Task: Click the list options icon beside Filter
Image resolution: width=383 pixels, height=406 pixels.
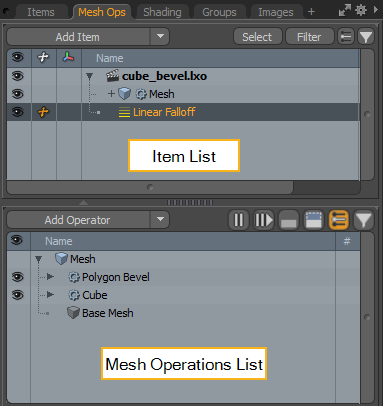Action: 346,37
